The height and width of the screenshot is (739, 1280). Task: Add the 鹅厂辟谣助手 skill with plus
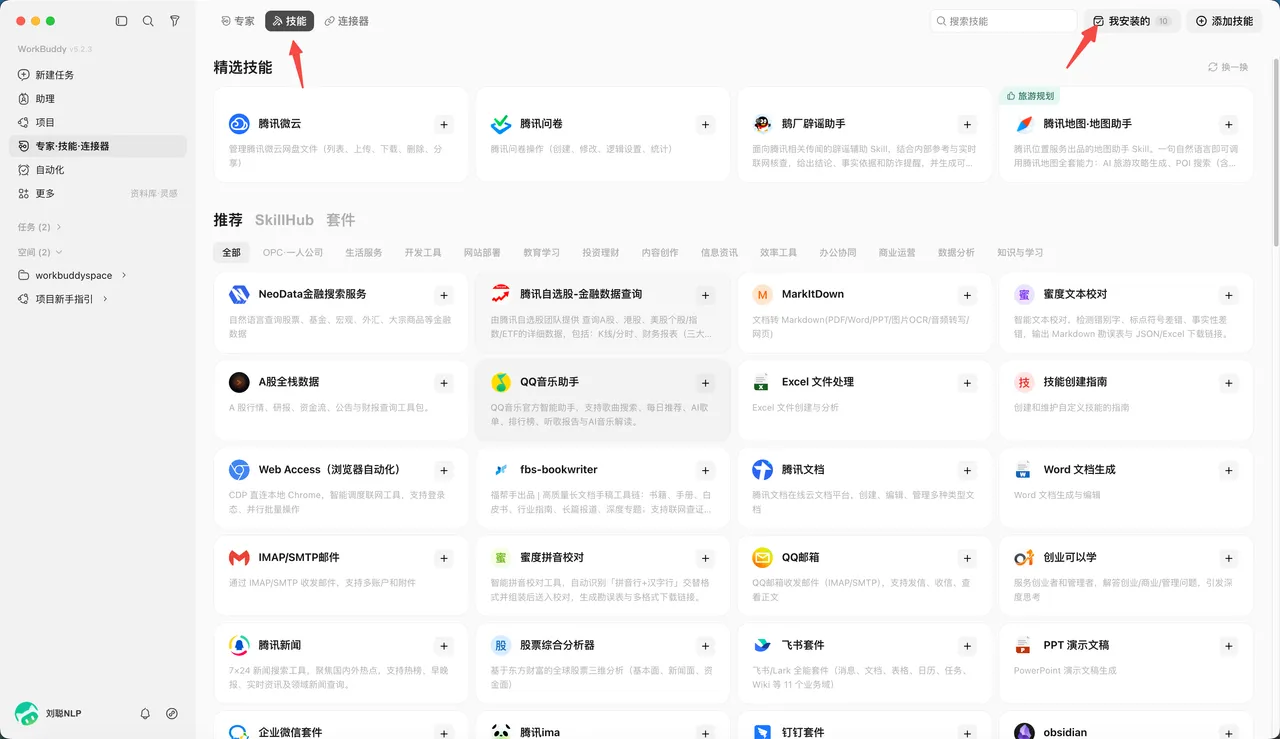click(967, 125)
